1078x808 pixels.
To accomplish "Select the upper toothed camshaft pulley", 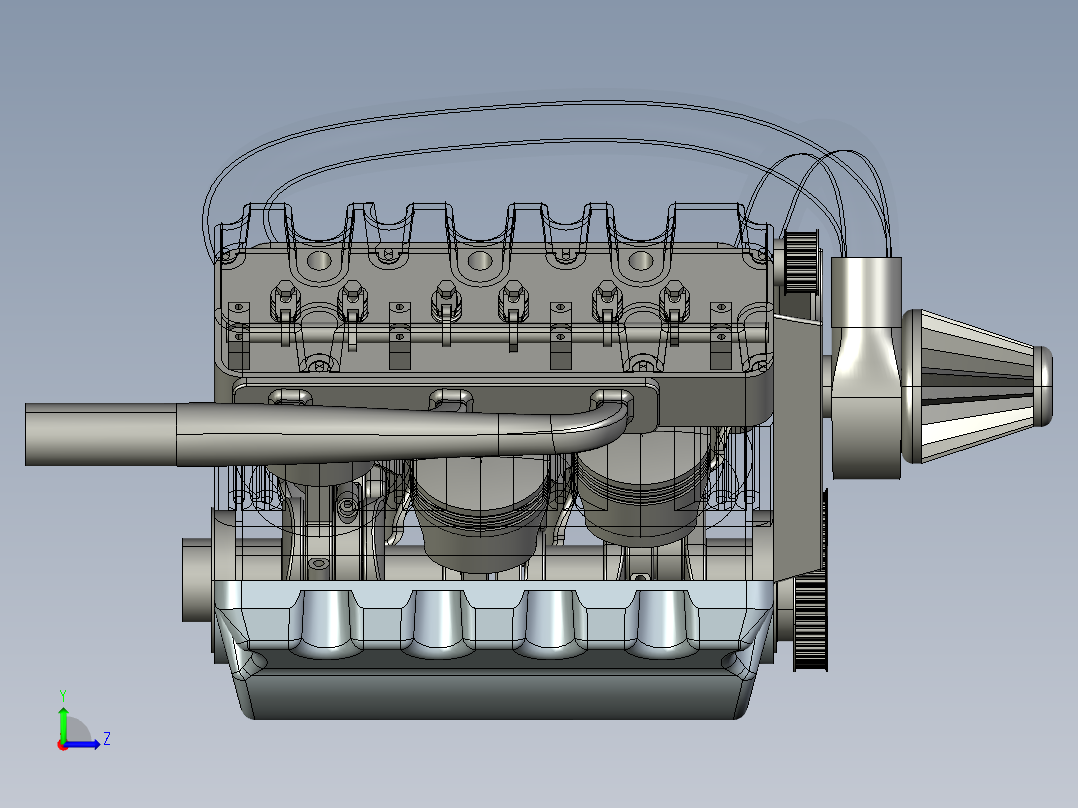I will coord(801,262).
